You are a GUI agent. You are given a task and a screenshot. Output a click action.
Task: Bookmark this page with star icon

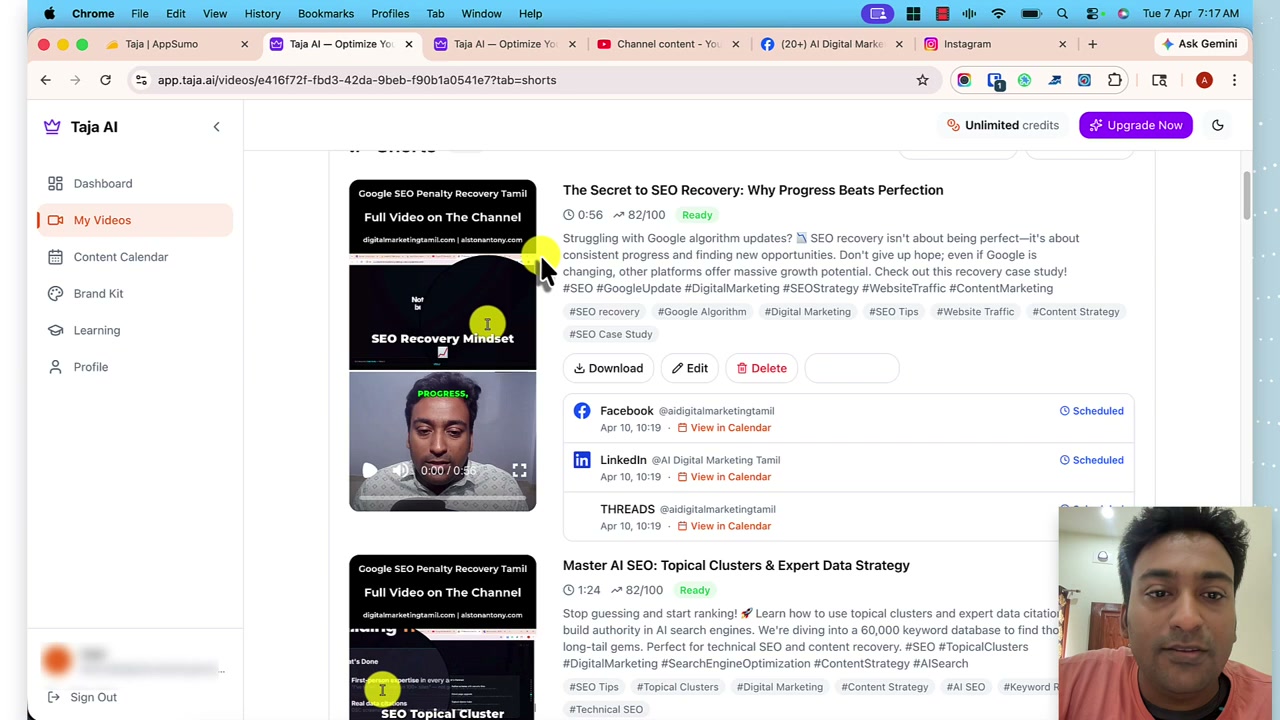(x=922, y=80)
